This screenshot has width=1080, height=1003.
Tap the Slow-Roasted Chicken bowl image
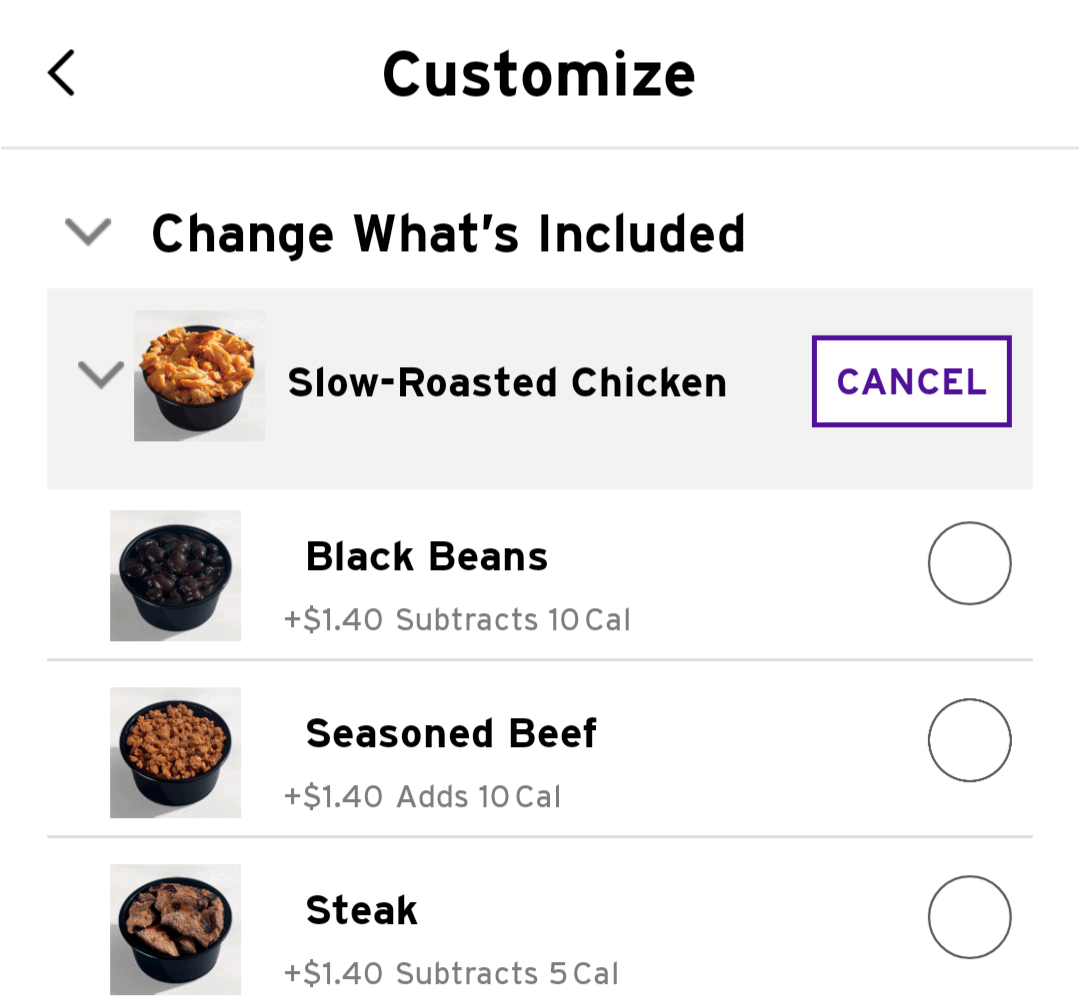(x=199, y=376)
